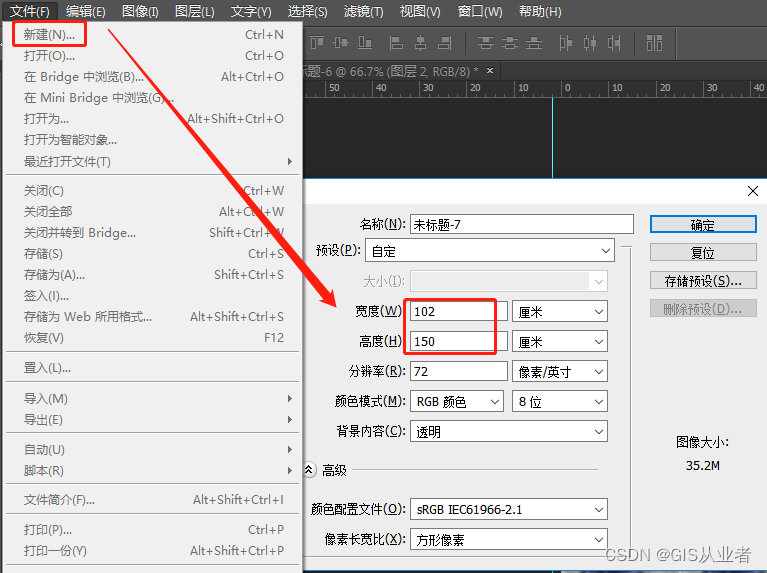
Task: Click the Distribute Right Edges icon
Action: 614,43
